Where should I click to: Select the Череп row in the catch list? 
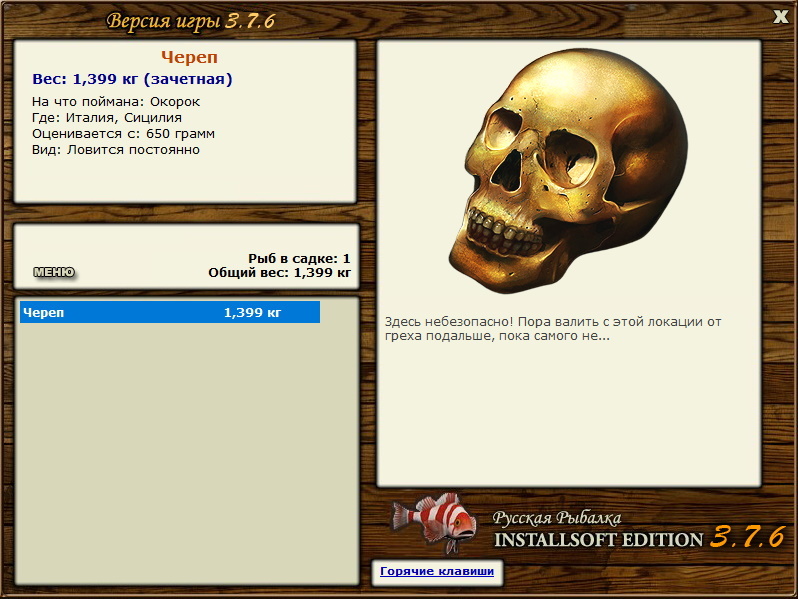pyautogui.click(x=170, y=312)
